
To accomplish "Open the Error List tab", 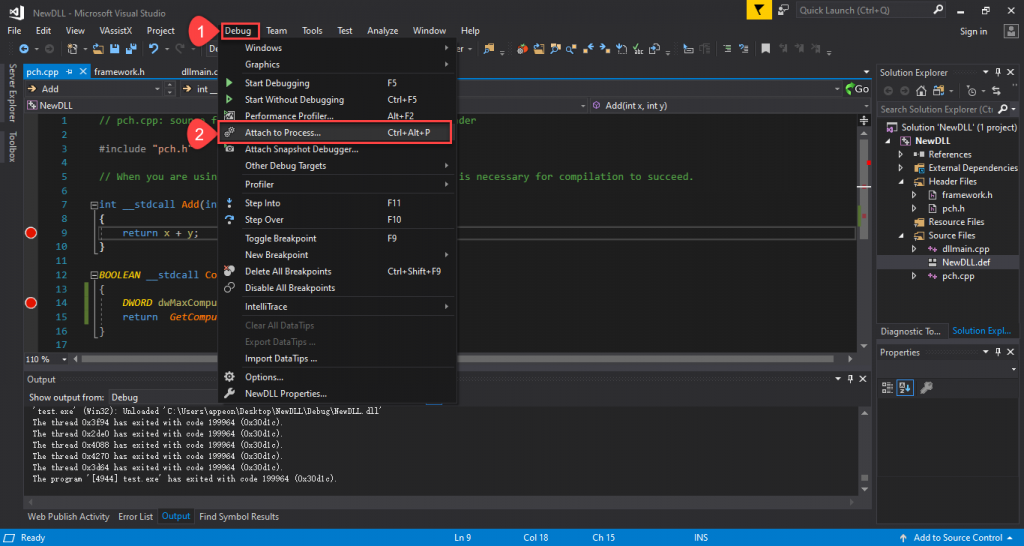I will coord(135,517).
